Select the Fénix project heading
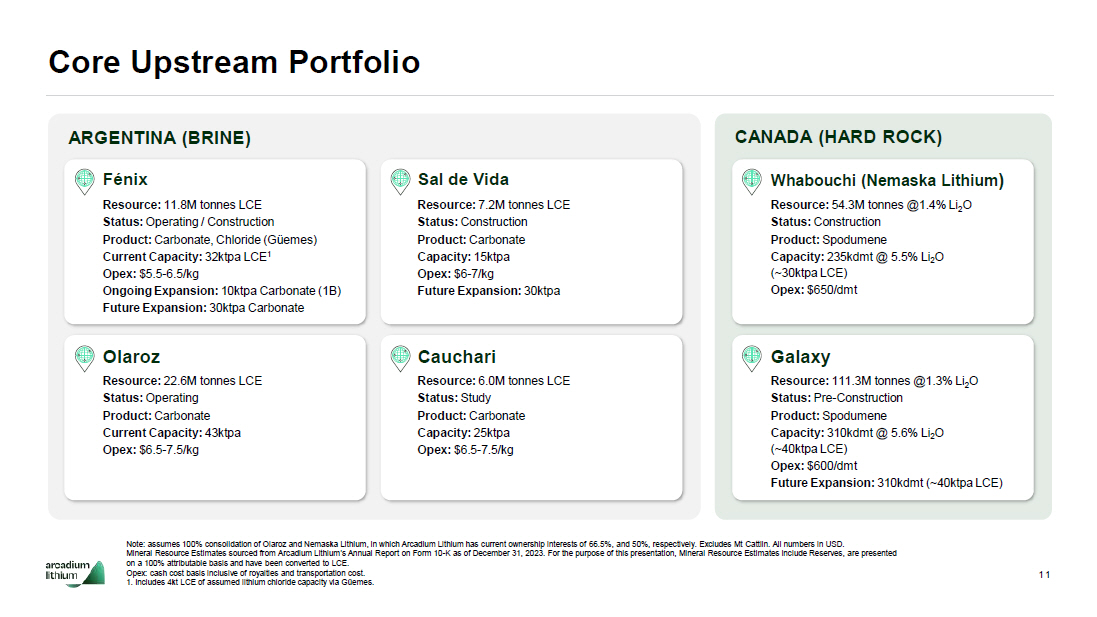Image resolution: width=1097 pixels, height=617 pixels. pyautogui.click(x=125, y=180)
